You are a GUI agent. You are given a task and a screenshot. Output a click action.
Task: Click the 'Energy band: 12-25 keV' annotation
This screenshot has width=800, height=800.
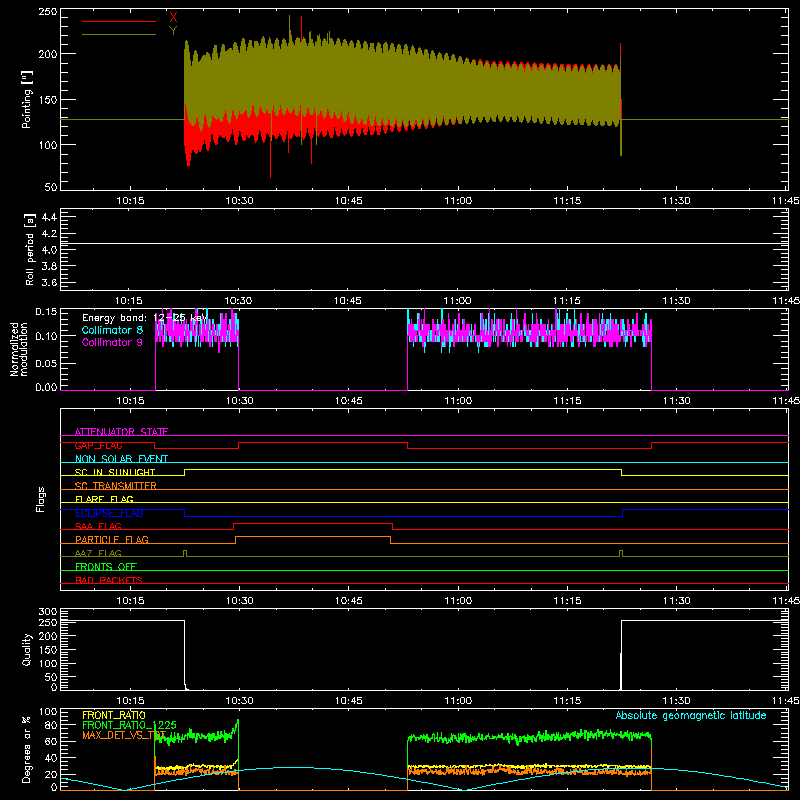coord(145,318)
